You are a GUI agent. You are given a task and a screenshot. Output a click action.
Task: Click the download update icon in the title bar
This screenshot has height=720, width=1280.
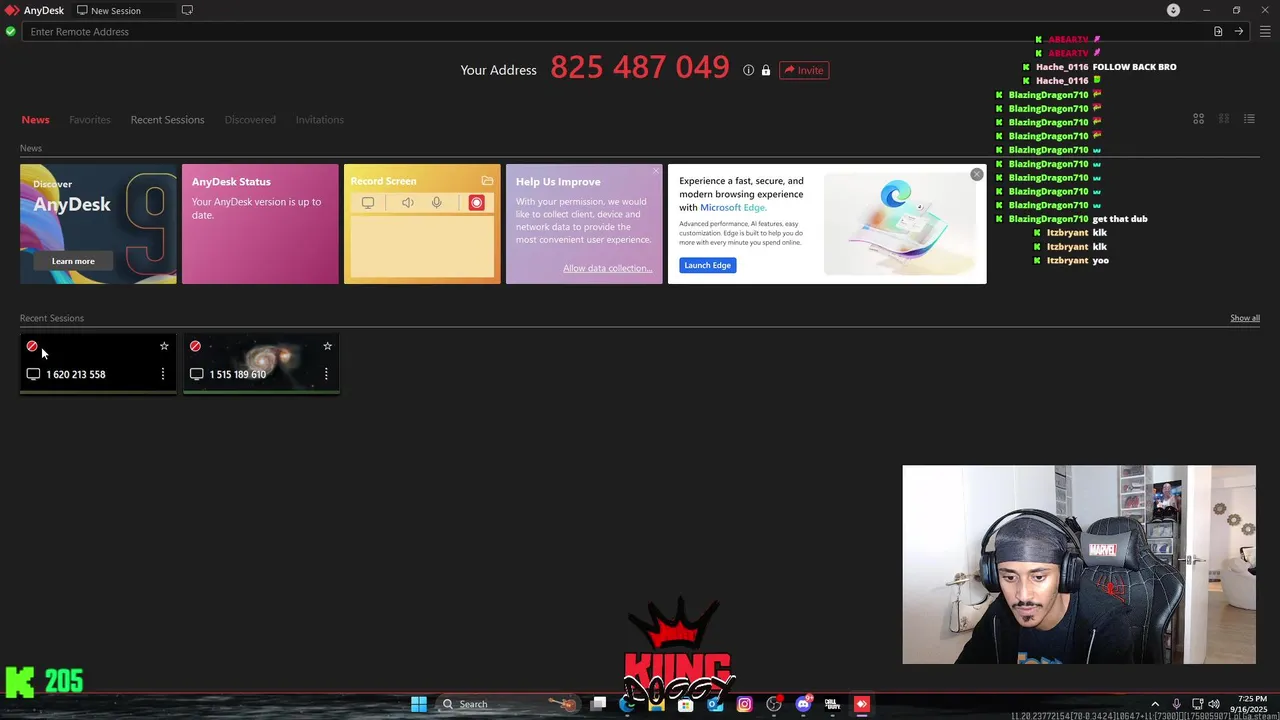(x=1174, y=10)
